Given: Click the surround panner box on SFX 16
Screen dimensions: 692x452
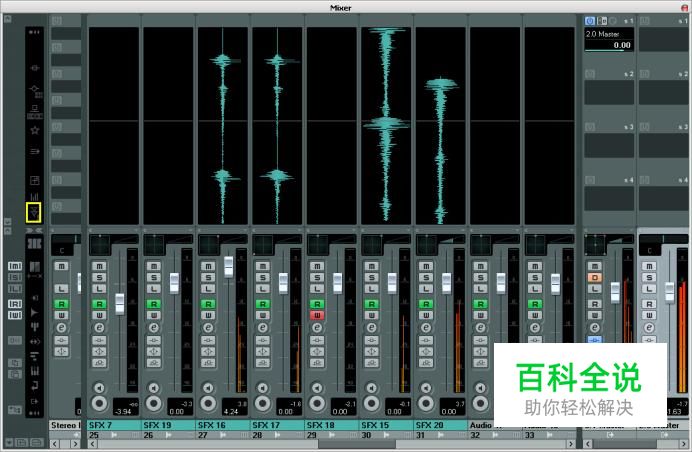Looking at the screenshot, I should [209, 245].
